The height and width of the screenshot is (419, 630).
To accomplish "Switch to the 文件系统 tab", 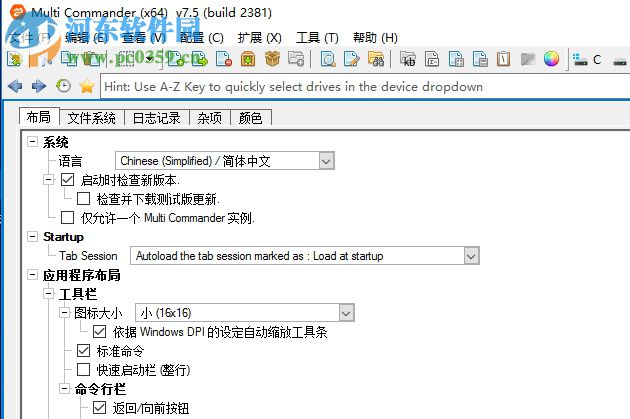I will 92,118.
